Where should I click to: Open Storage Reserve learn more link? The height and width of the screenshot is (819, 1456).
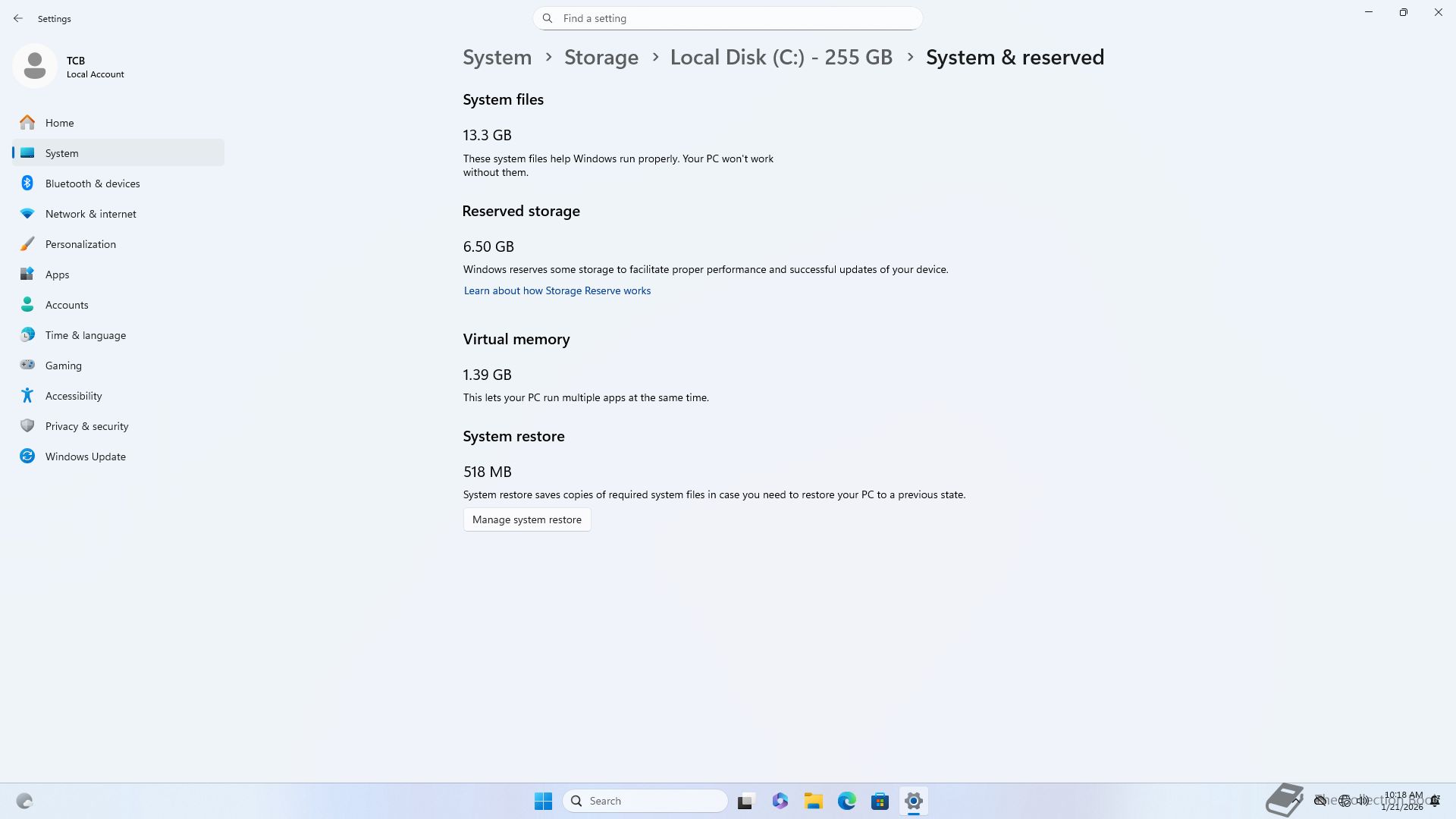coord(557,291)
